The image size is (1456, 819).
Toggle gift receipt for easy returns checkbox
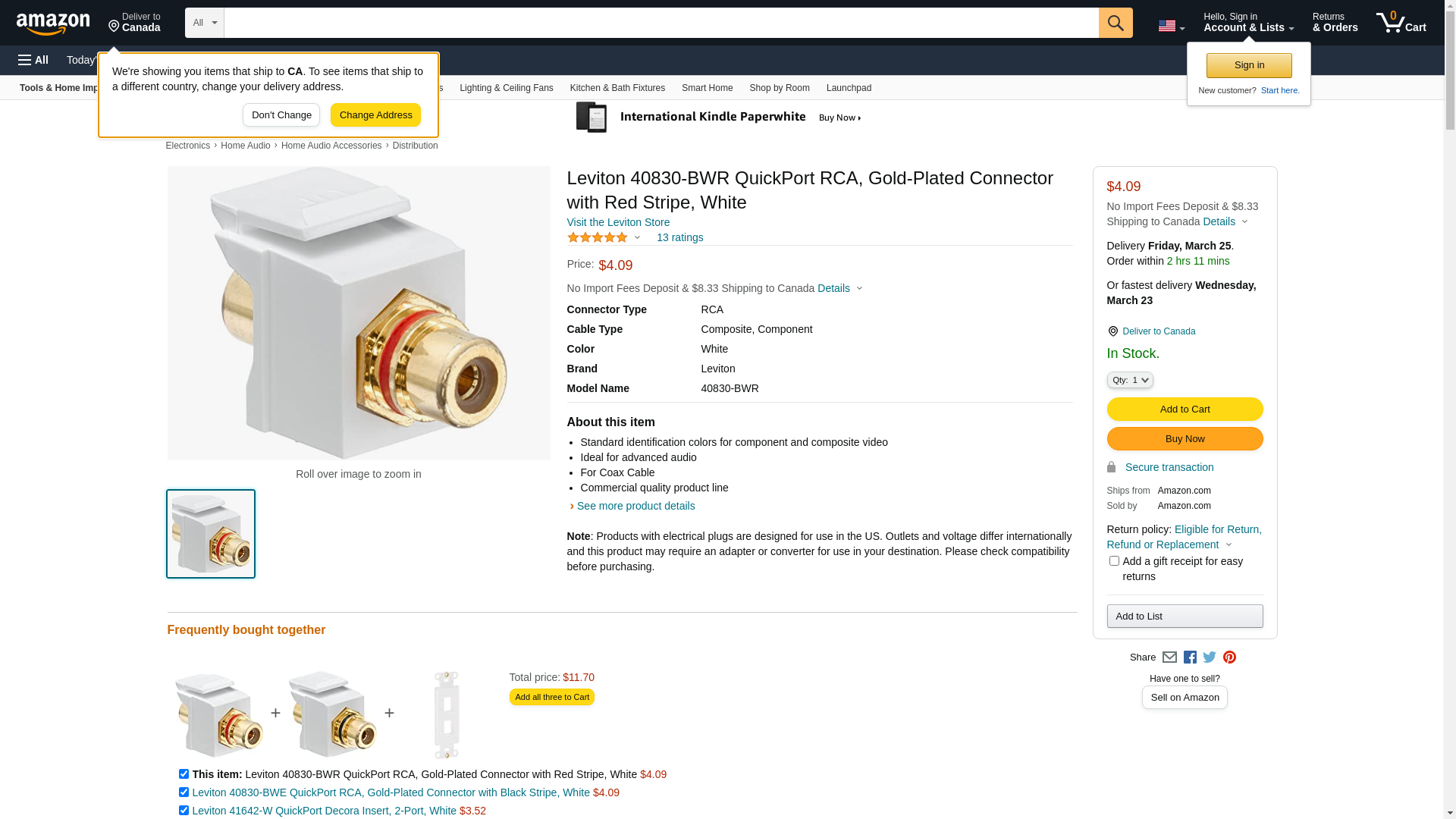(1114, 561)
